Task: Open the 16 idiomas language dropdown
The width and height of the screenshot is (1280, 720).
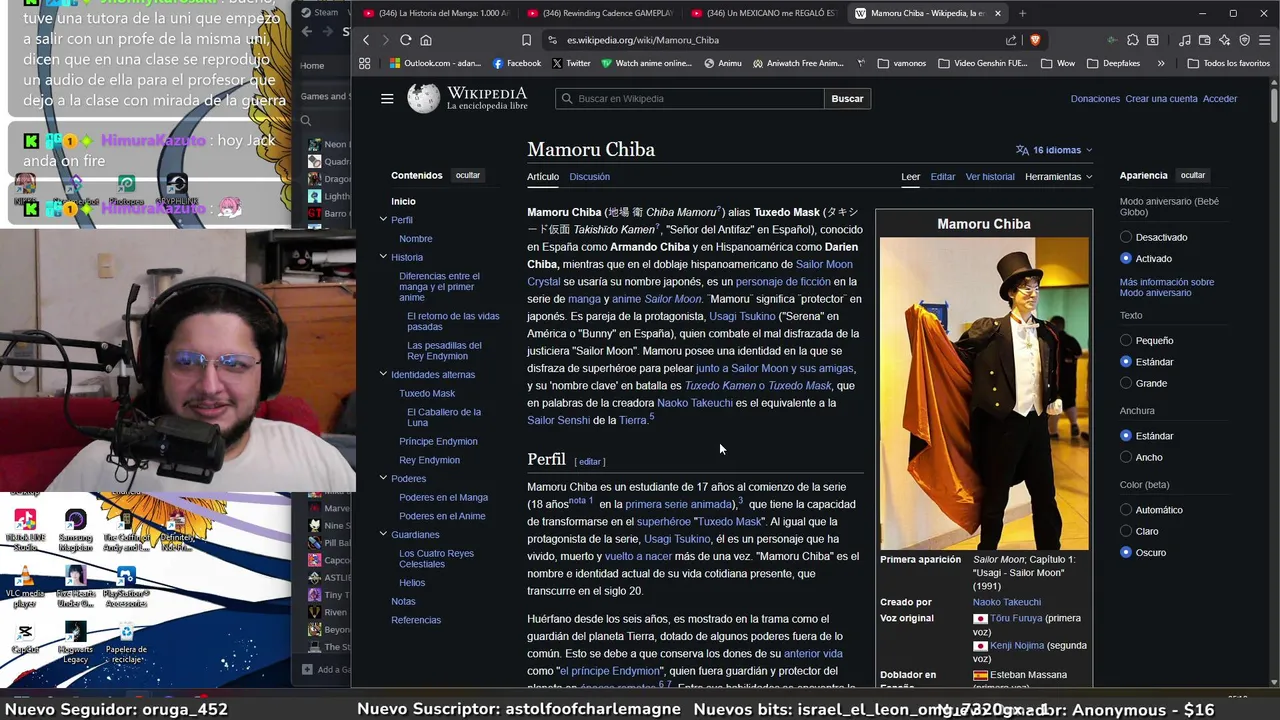Action: (1054, 150)
